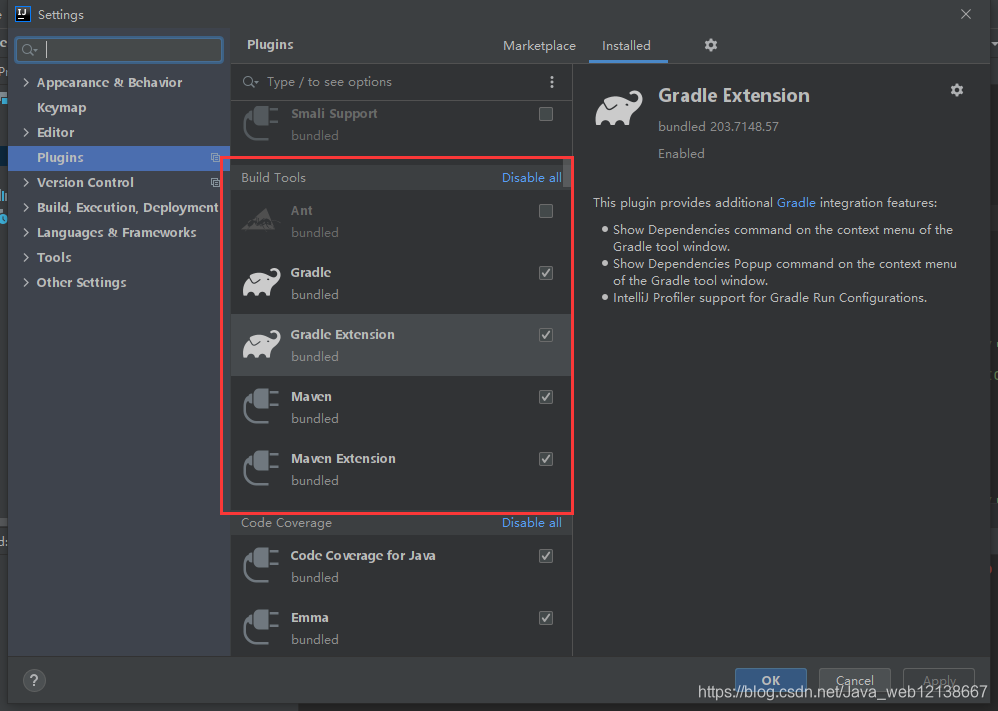
Task: Uncheck the Maven plugin checkbox
Action: click(546, 397)
